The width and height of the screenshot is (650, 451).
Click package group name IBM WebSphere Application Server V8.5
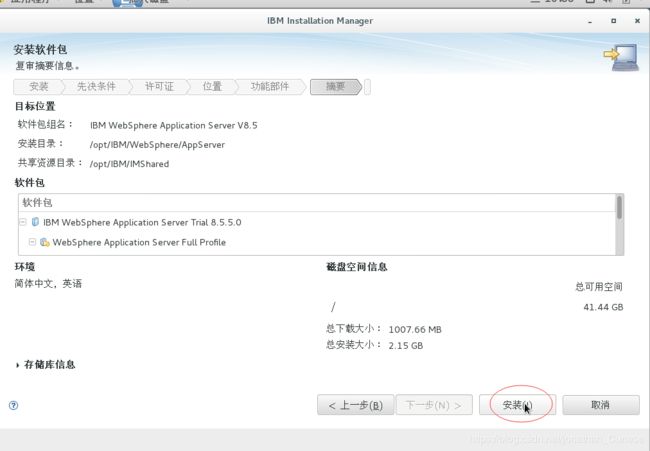tap(174, 125)
